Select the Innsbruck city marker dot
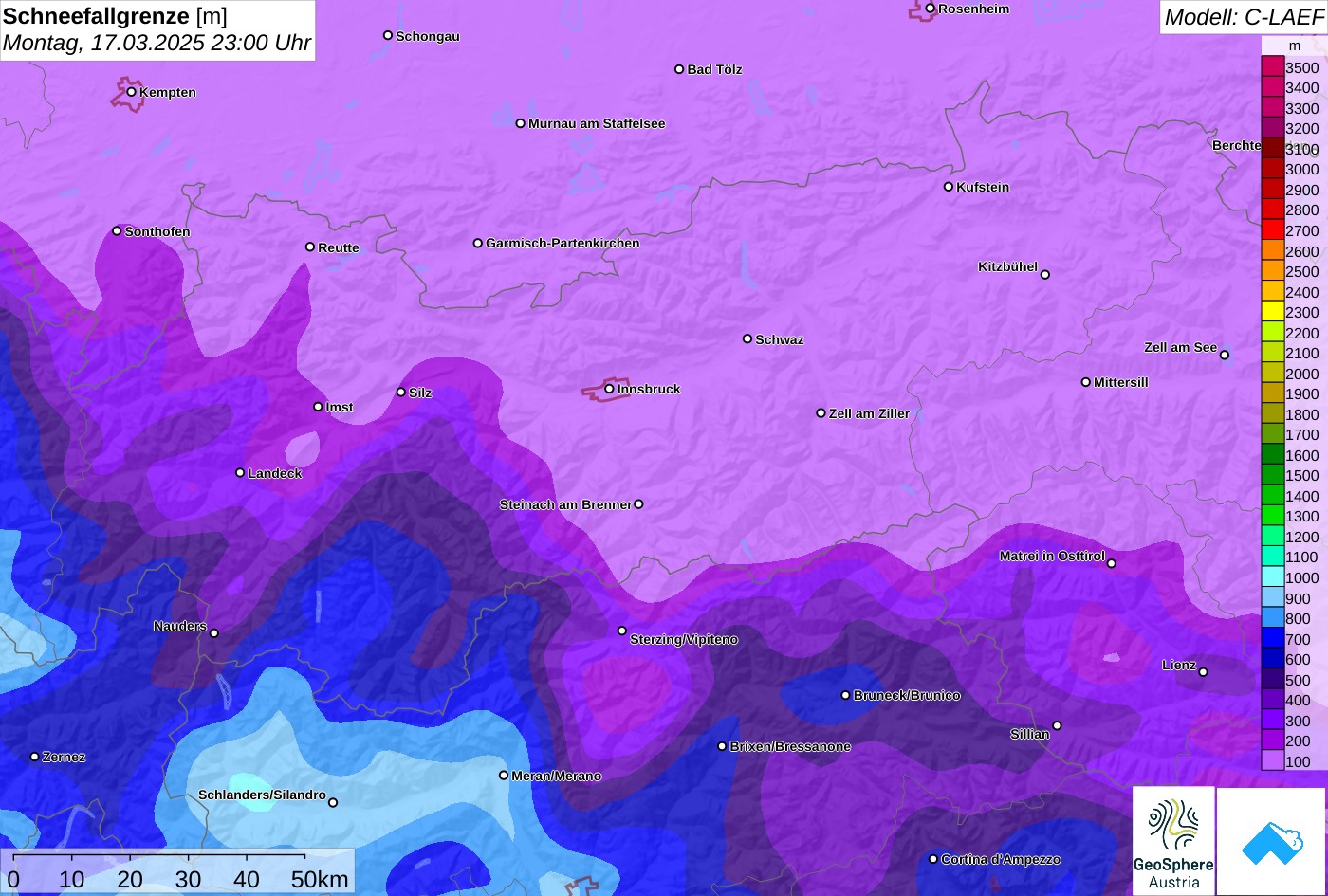The height and width of the screenshot is (896, 1328). (609, 389)
